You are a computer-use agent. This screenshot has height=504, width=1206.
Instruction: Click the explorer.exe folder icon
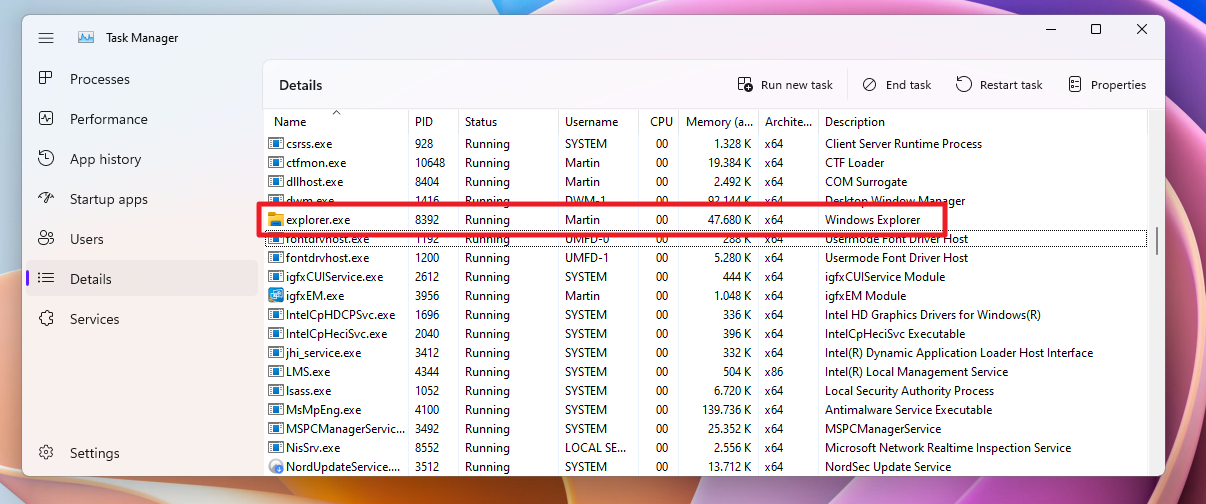point(276,219)
